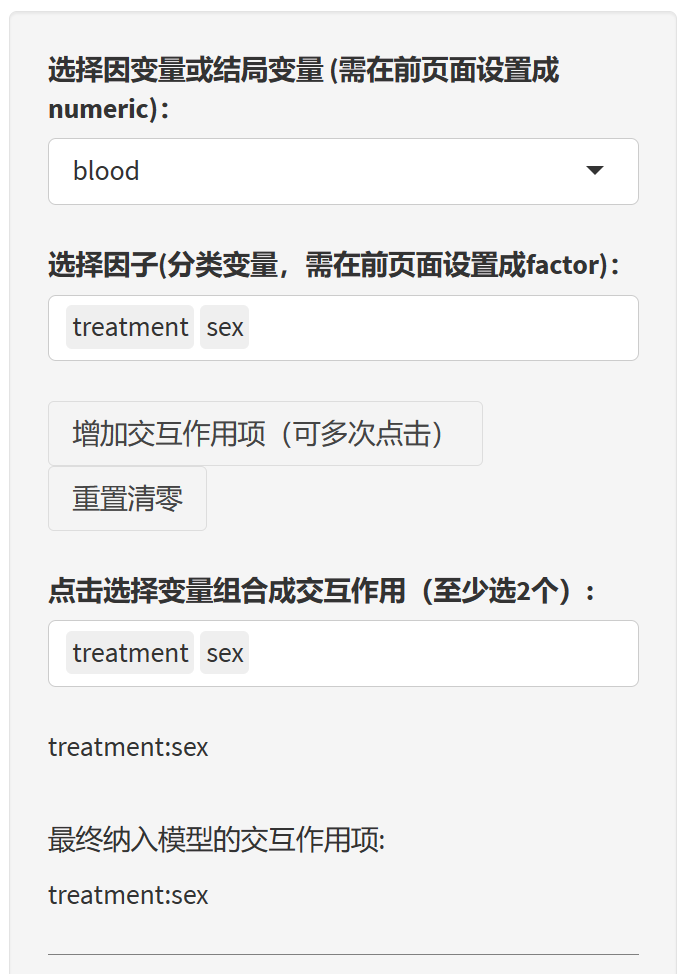Click the horizontal divider line at the bottom
Viewport: 688px width, 974px height.
[x=342, y=954]
